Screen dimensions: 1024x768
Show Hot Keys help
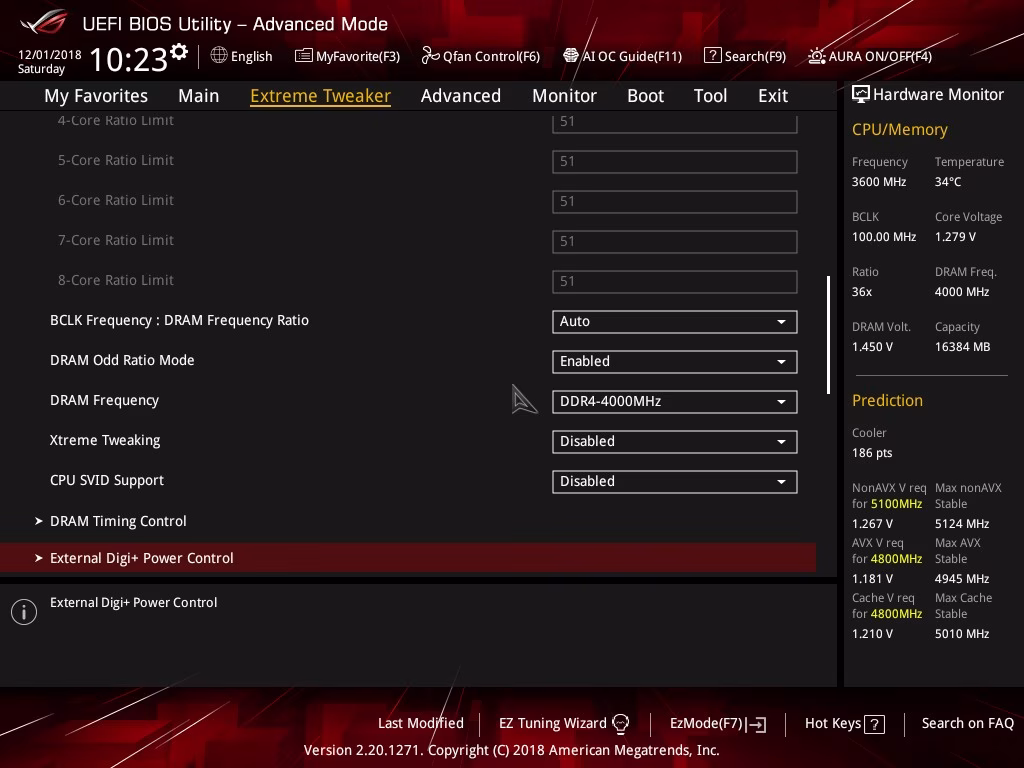pos(844,724)
